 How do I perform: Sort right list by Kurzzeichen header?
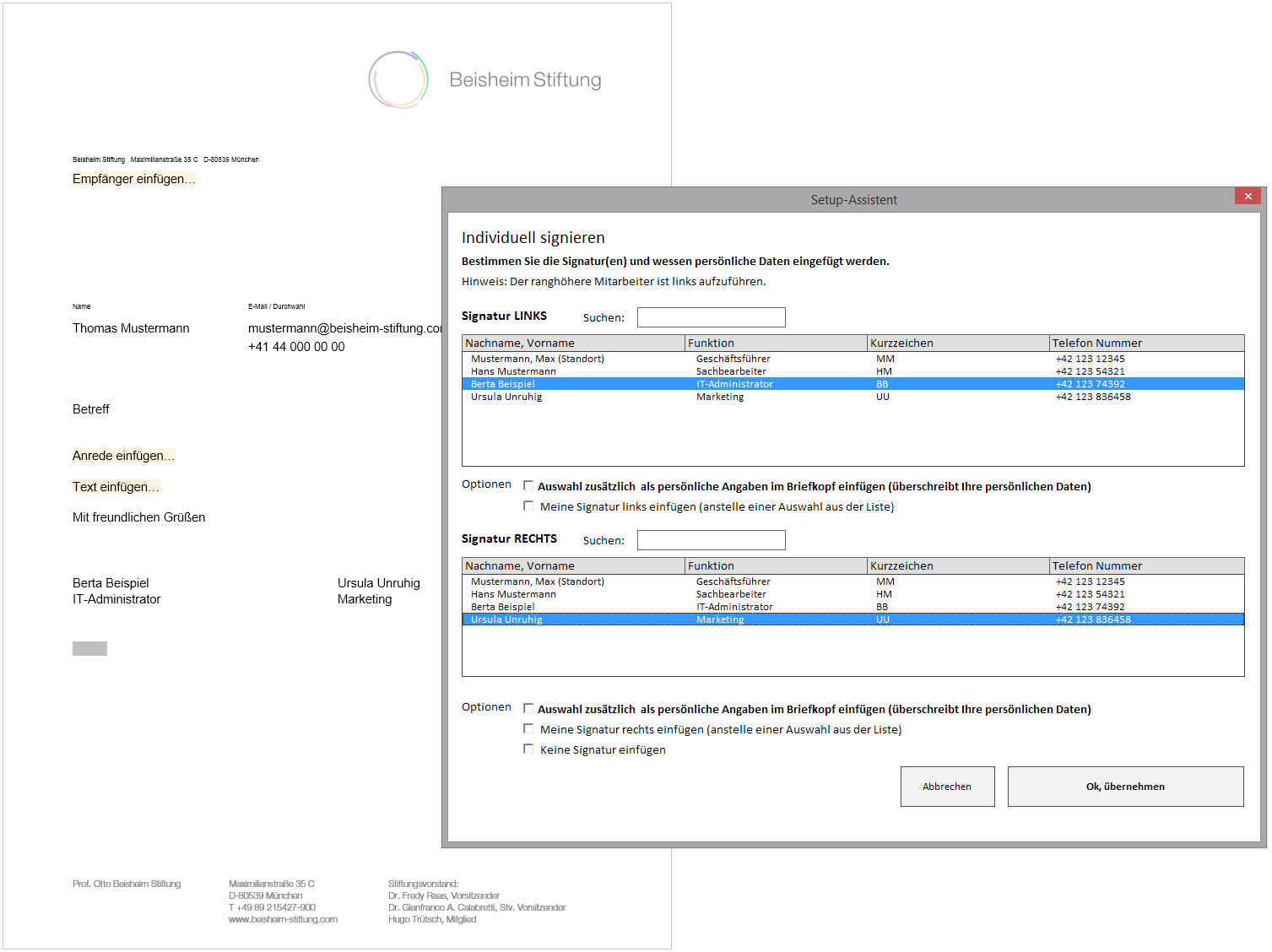tap(959, 566)
